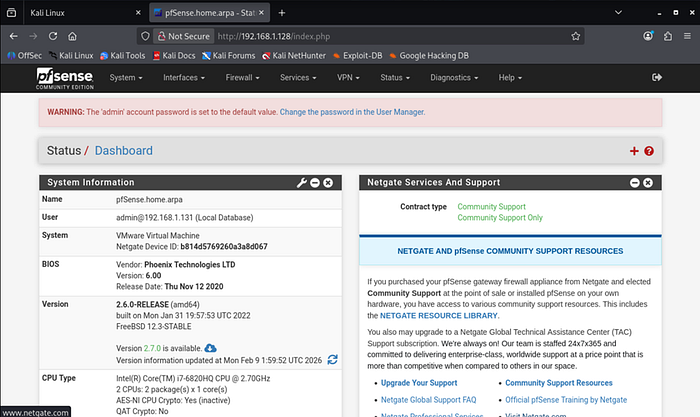The image size is (700, 417).
Task: Reload the pfSense page
Action: pos(53,36)
